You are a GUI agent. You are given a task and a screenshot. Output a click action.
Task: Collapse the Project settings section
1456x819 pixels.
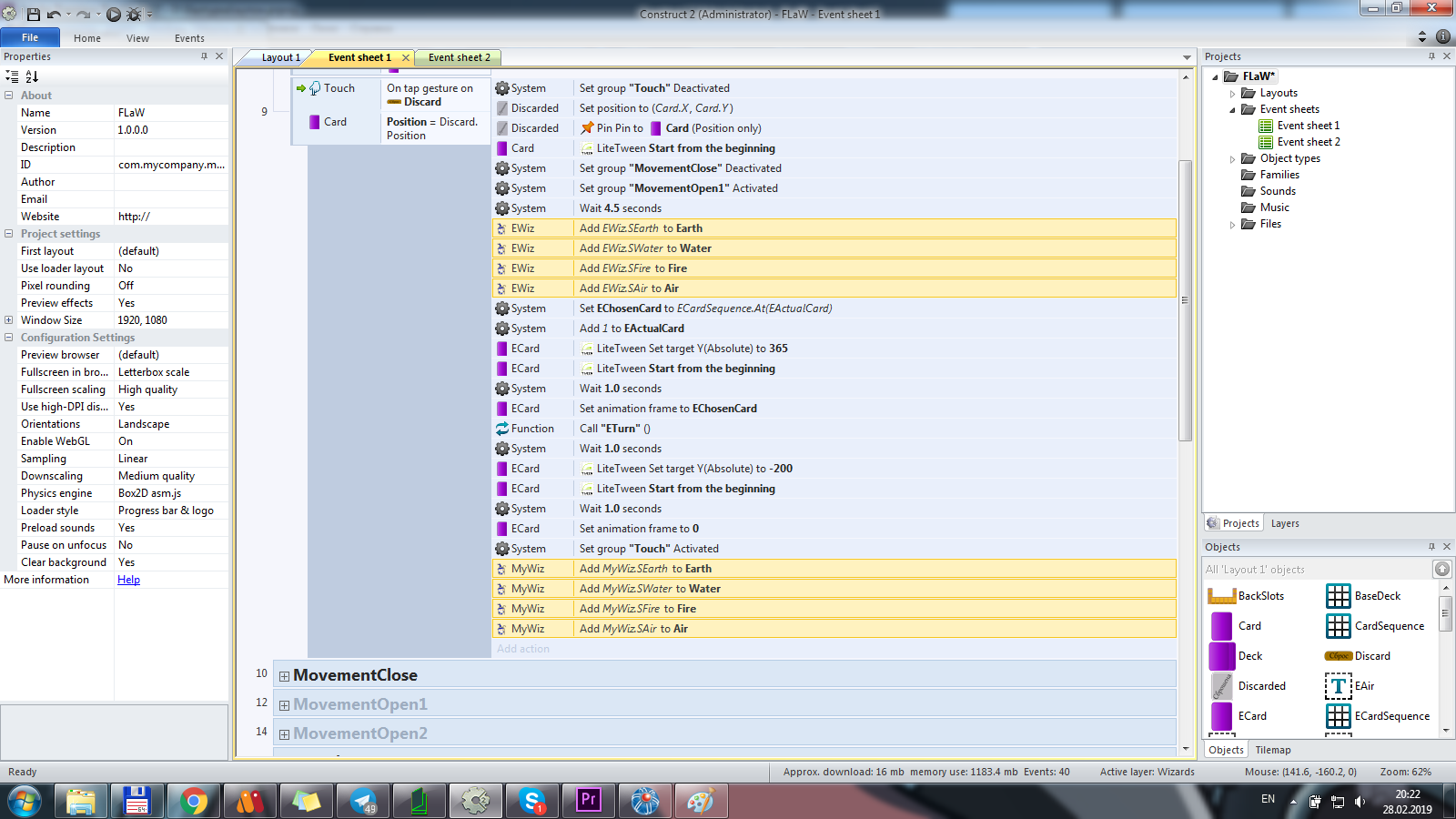8,234
